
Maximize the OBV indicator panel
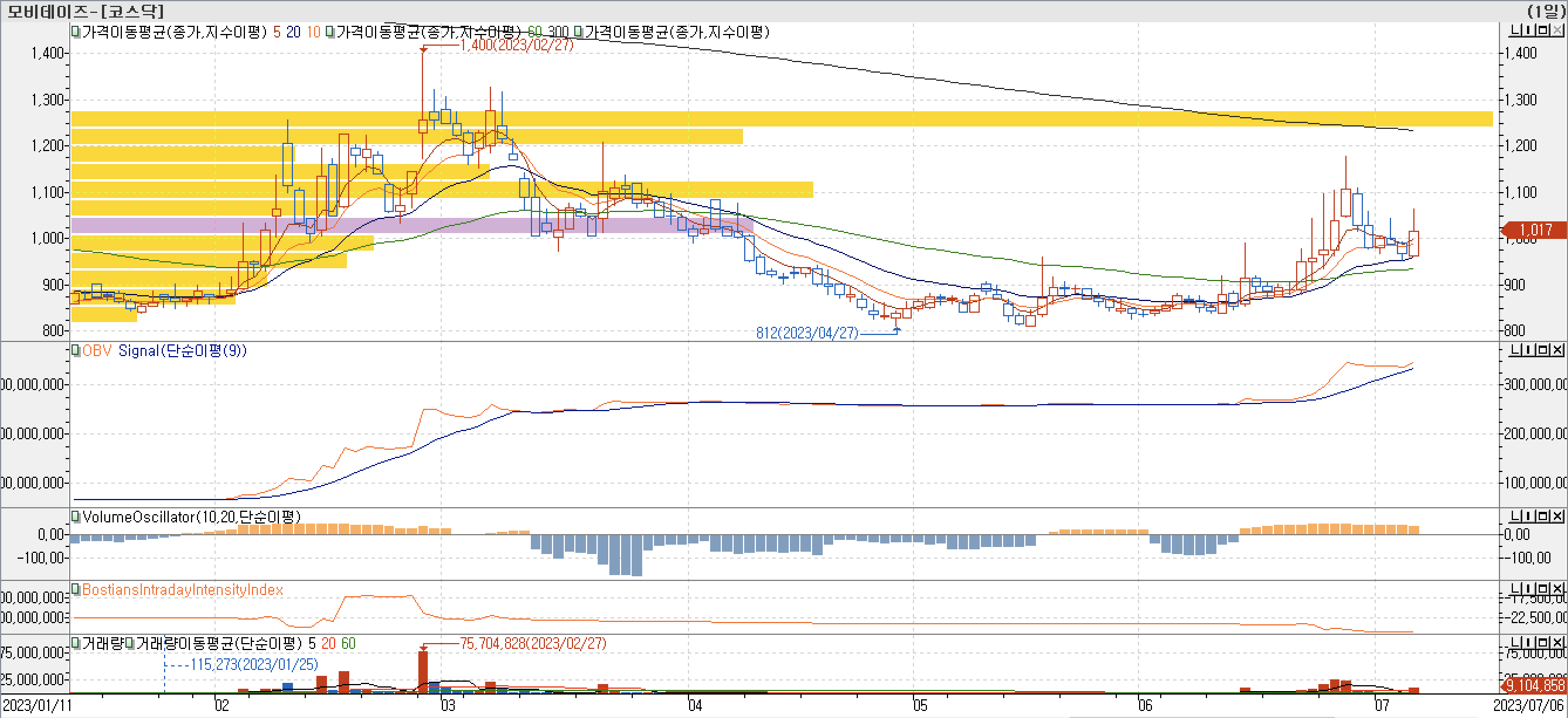(1543, 350)
